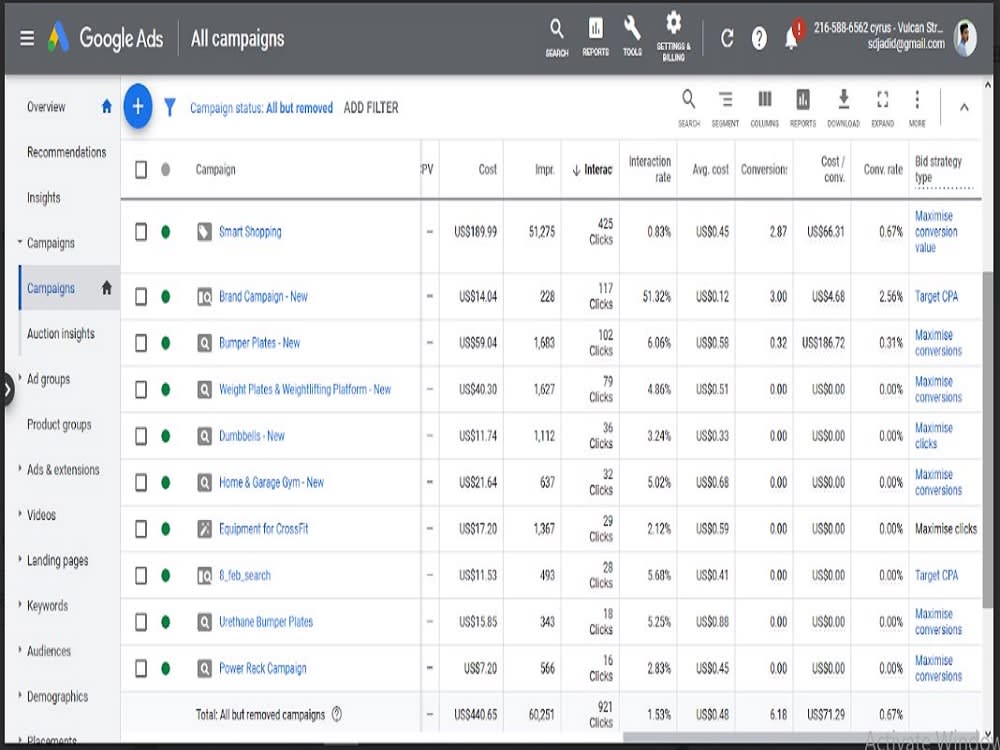Expand Ad groups in sidebar

click(x=20, y=378)
